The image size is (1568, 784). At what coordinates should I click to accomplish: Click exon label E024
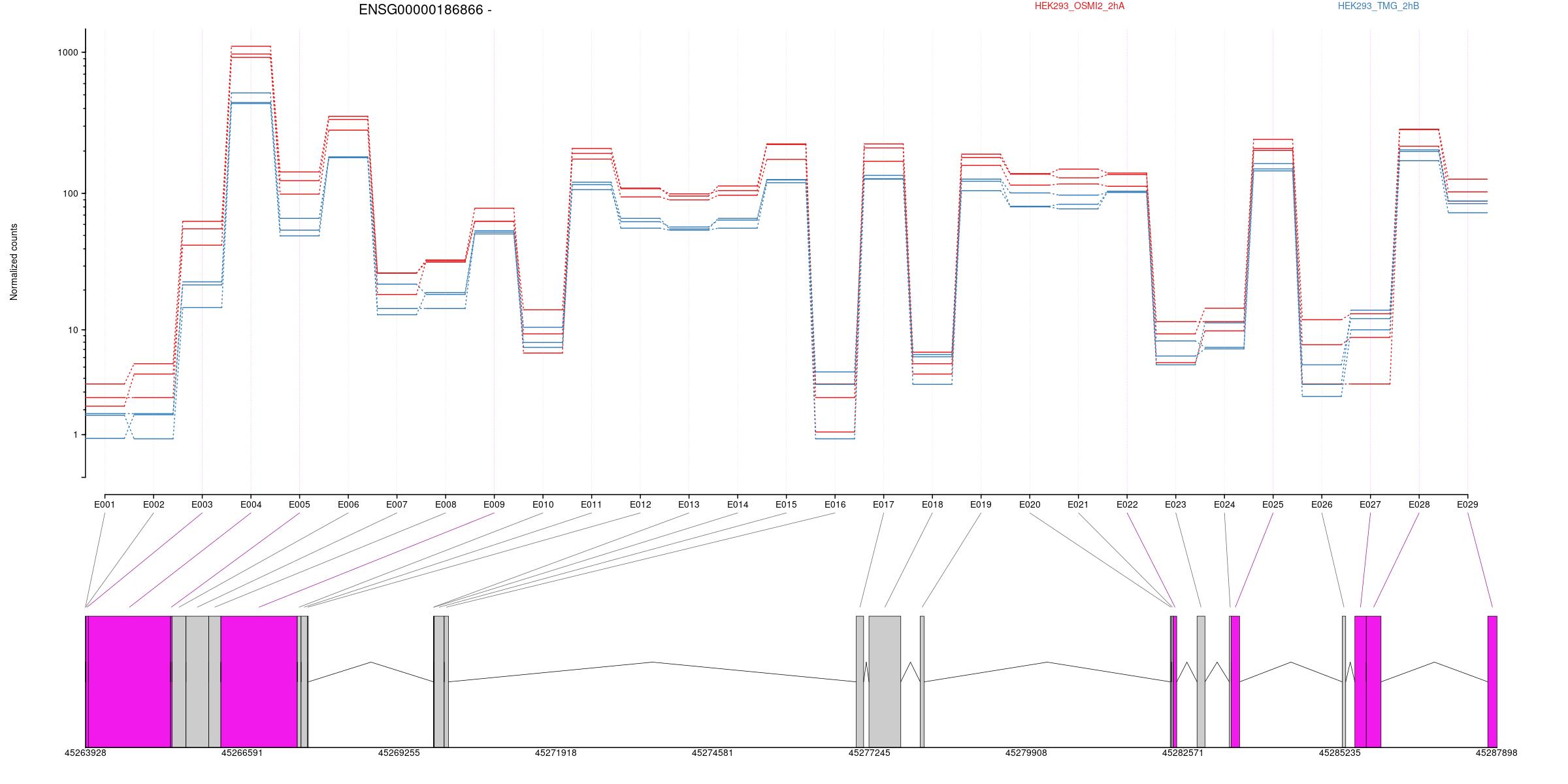click(1224, 504)
